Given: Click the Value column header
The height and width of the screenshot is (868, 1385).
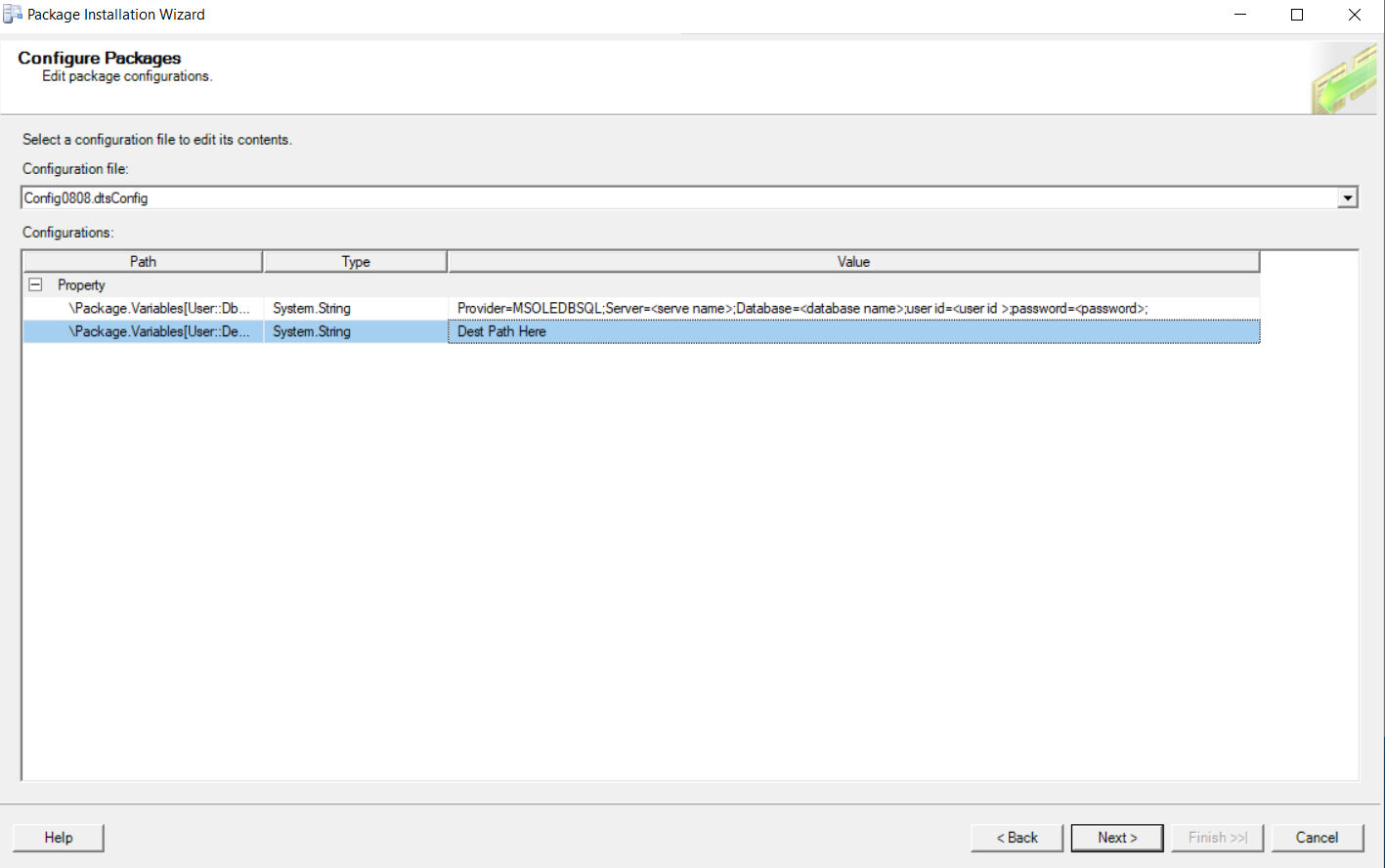Looking at the screenshot, I should coord(852,261).
